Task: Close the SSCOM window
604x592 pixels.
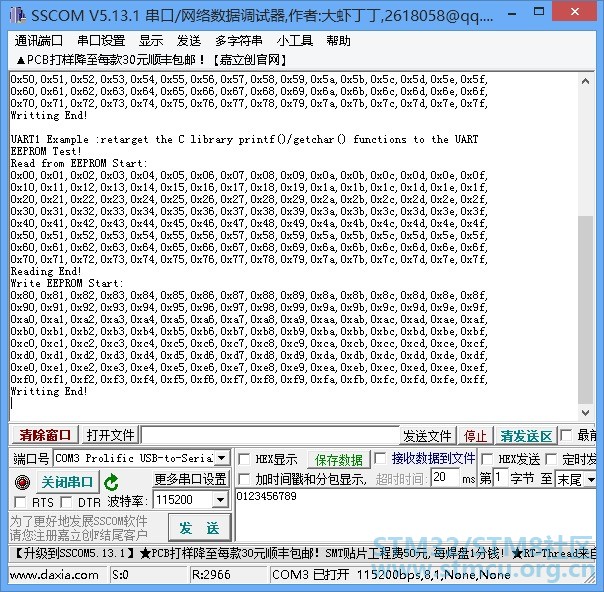Action: point(575,12)
